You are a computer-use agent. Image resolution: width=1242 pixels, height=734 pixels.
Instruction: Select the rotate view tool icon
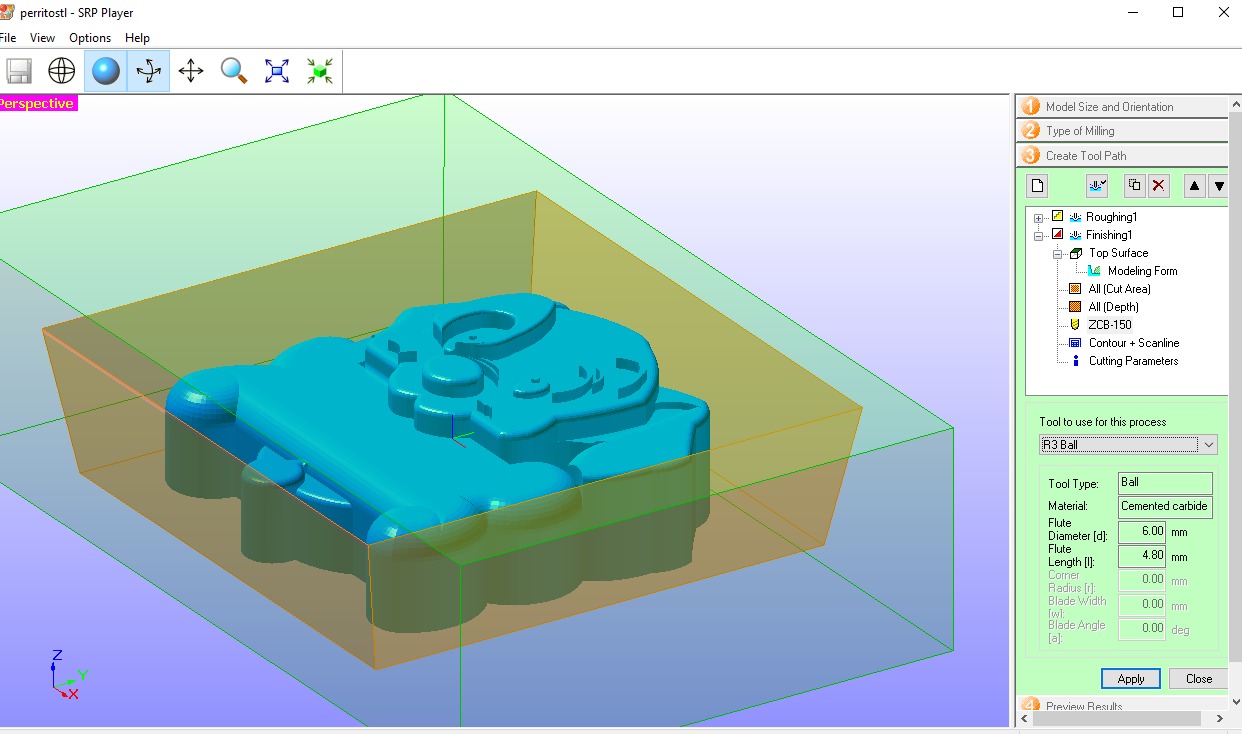148,71
